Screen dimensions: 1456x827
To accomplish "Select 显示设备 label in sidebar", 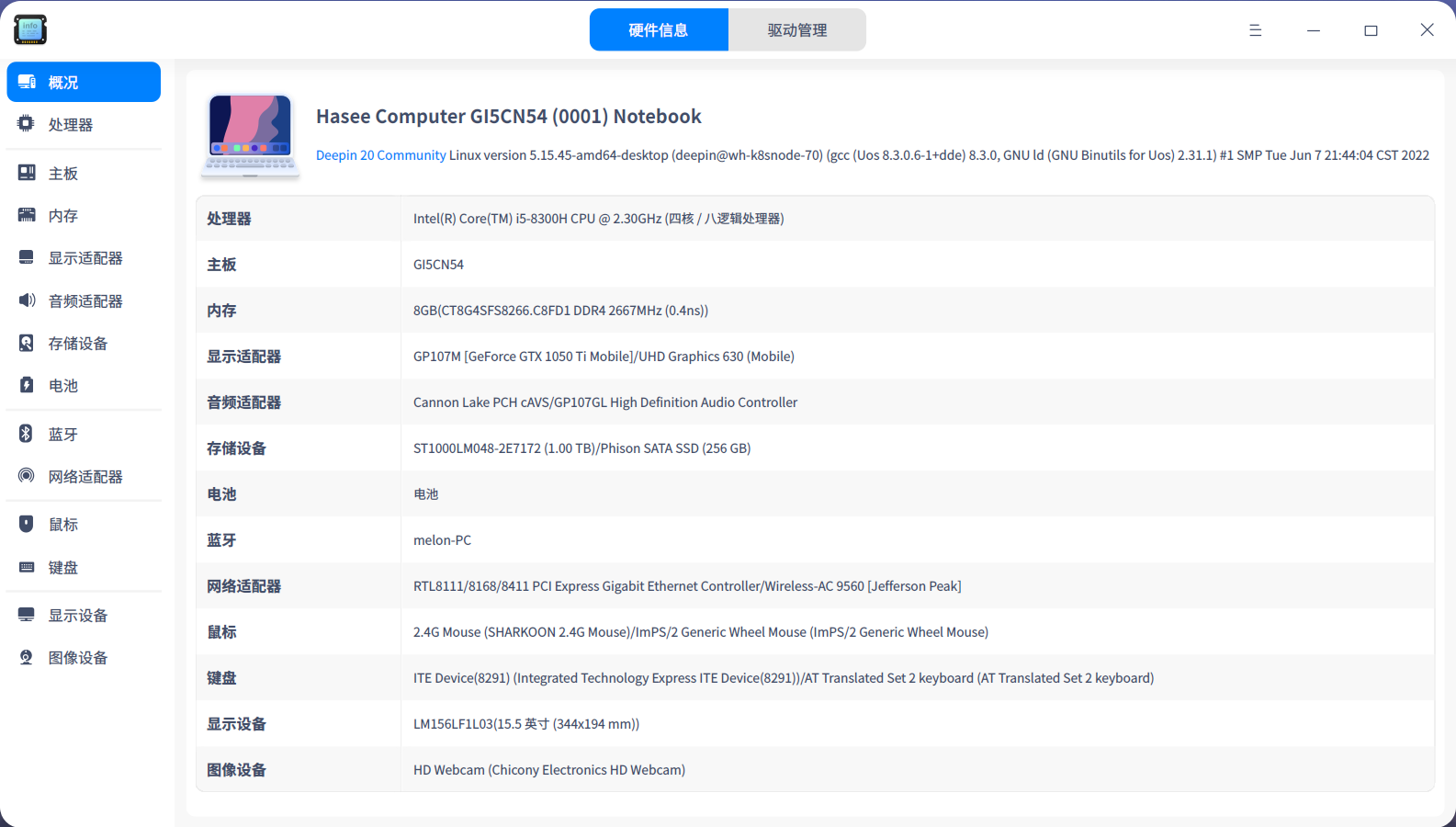I will pyautogui.click(x=78, y=615).
